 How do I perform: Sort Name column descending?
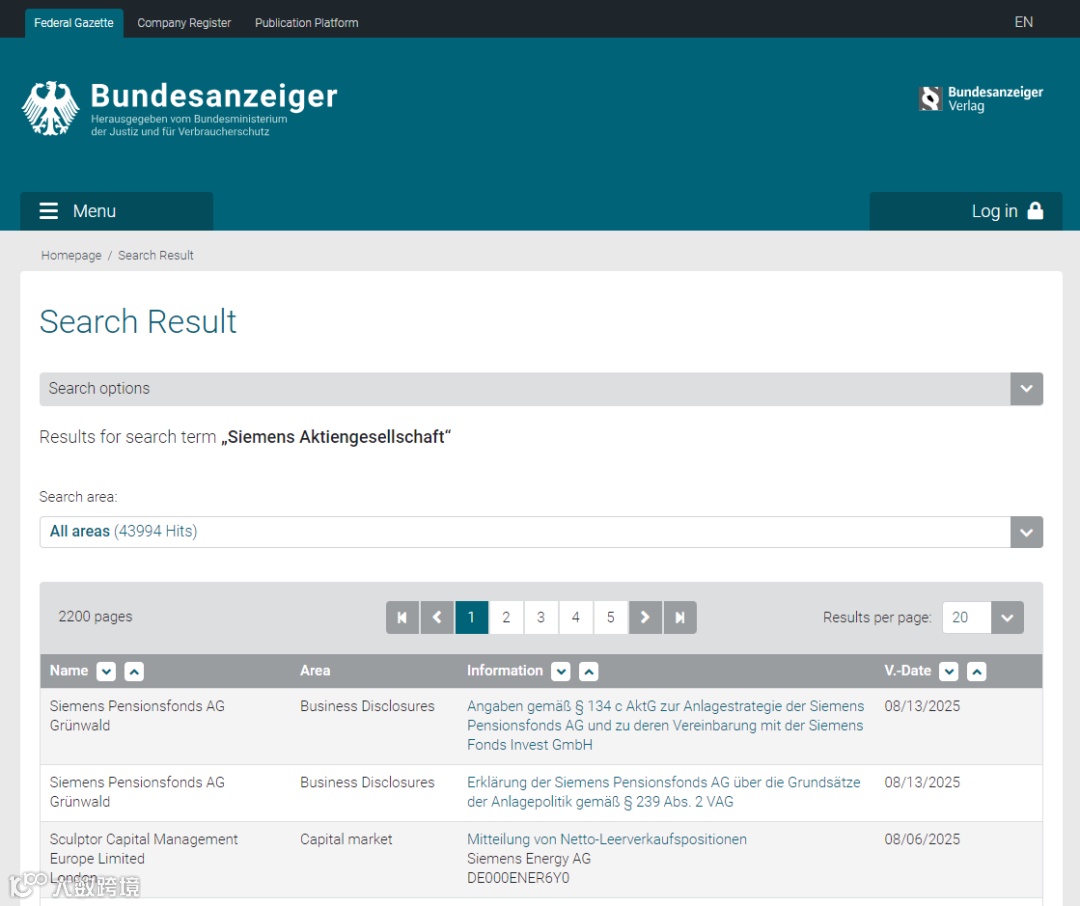[x=106, y=671]
